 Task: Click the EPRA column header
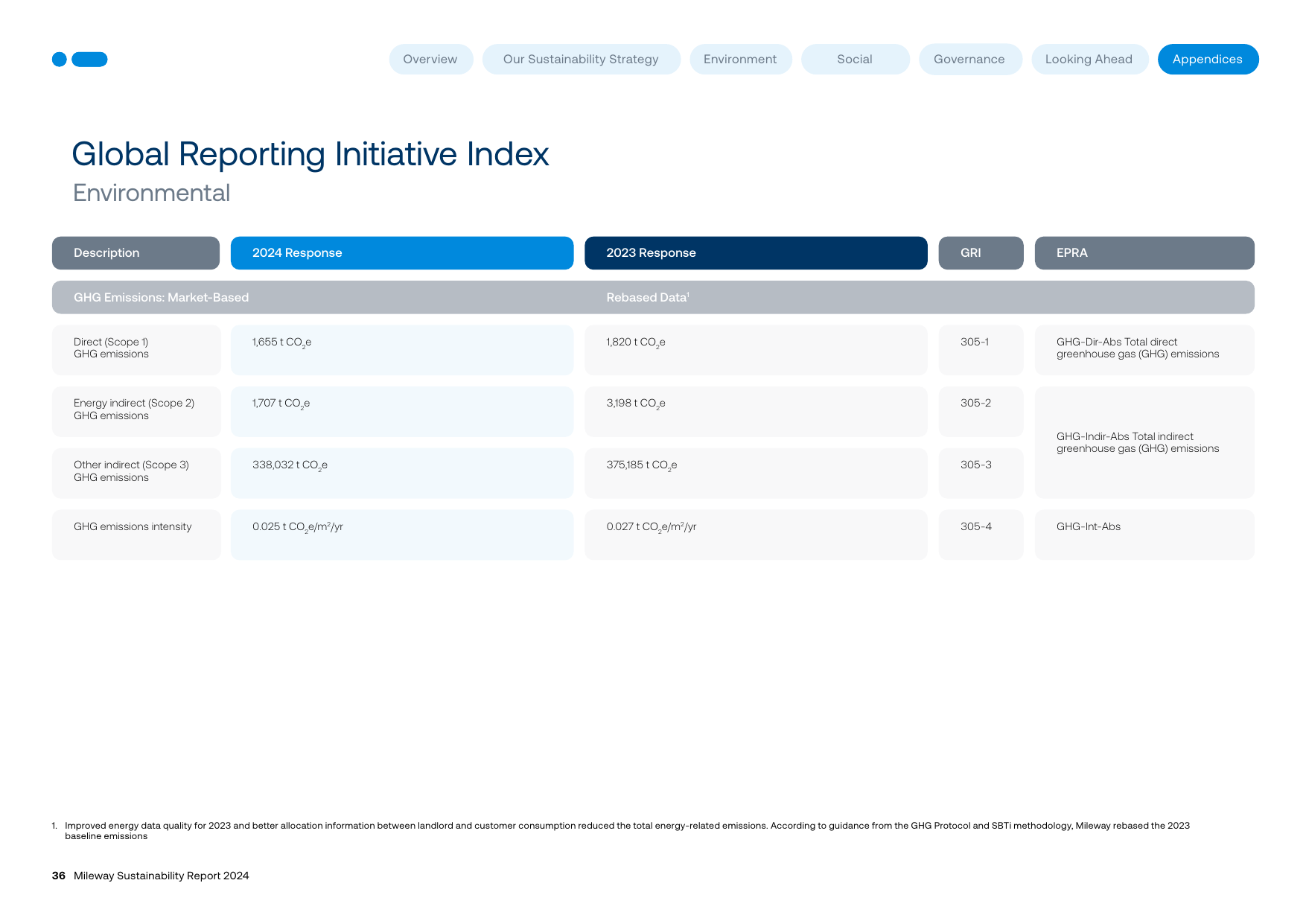(1144, 253)
